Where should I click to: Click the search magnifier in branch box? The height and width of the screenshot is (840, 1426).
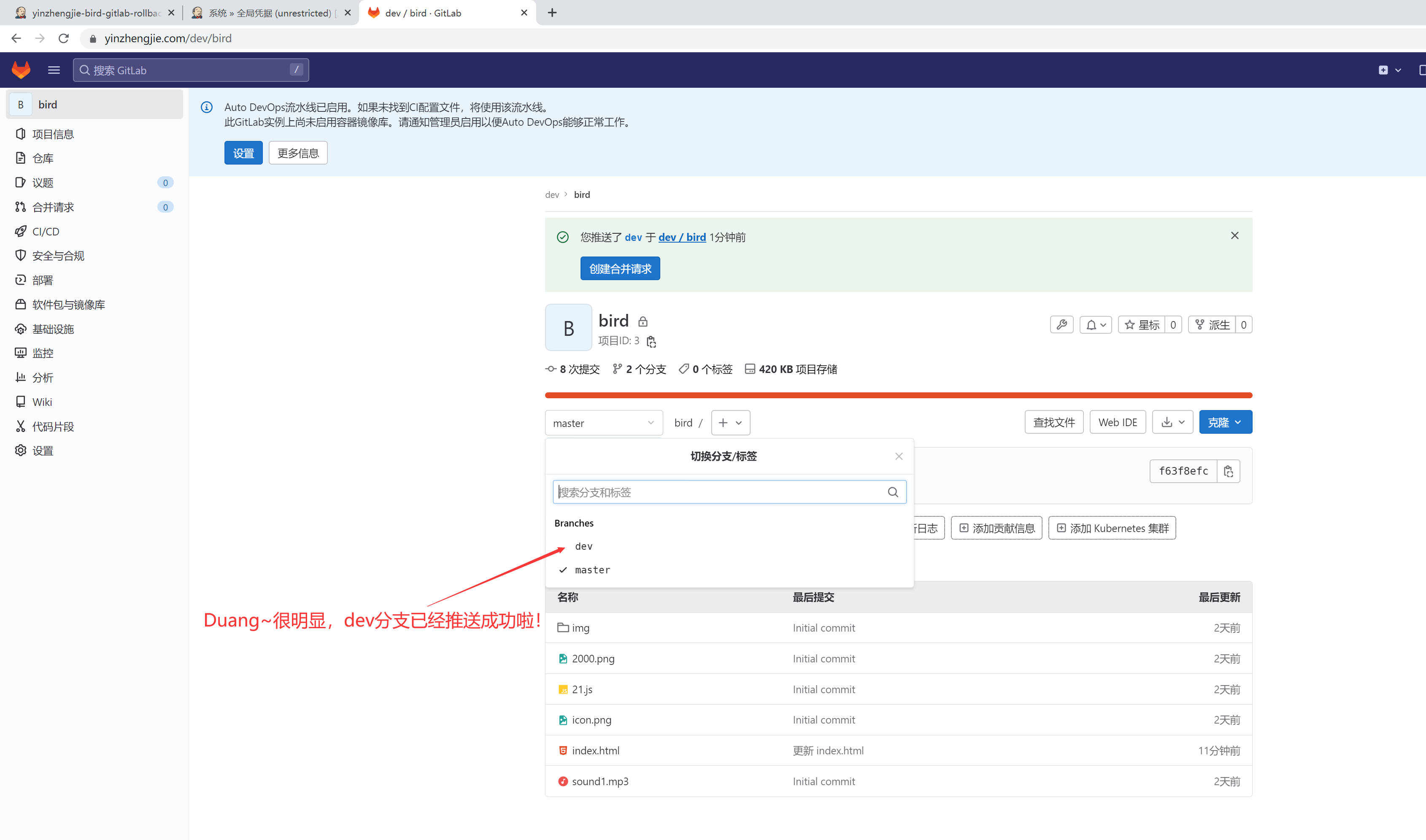coord(893,492)
